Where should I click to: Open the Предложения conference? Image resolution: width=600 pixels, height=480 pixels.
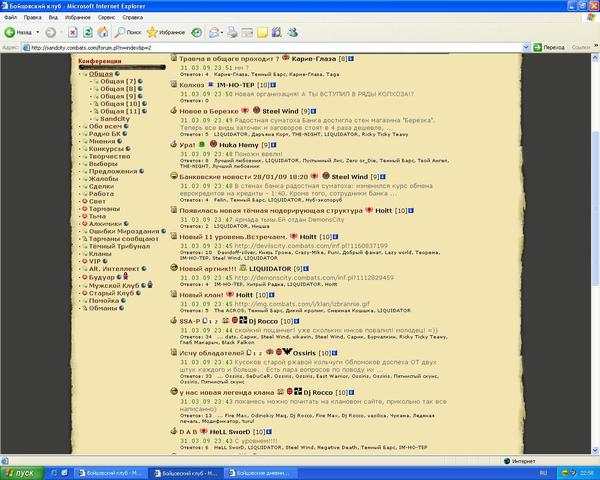coord(113,171)
